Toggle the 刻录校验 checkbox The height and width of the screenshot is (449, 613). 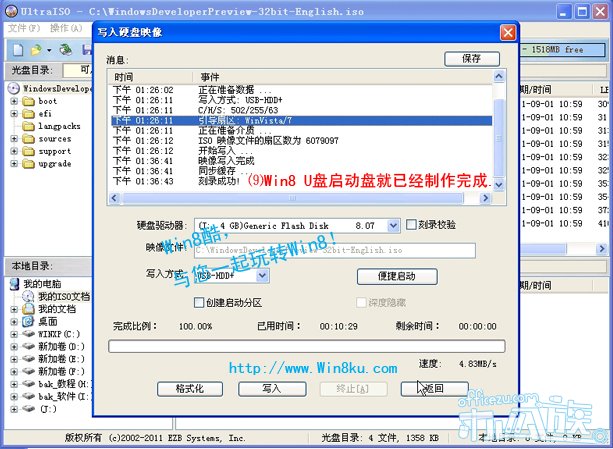click(x=411, y=225)
